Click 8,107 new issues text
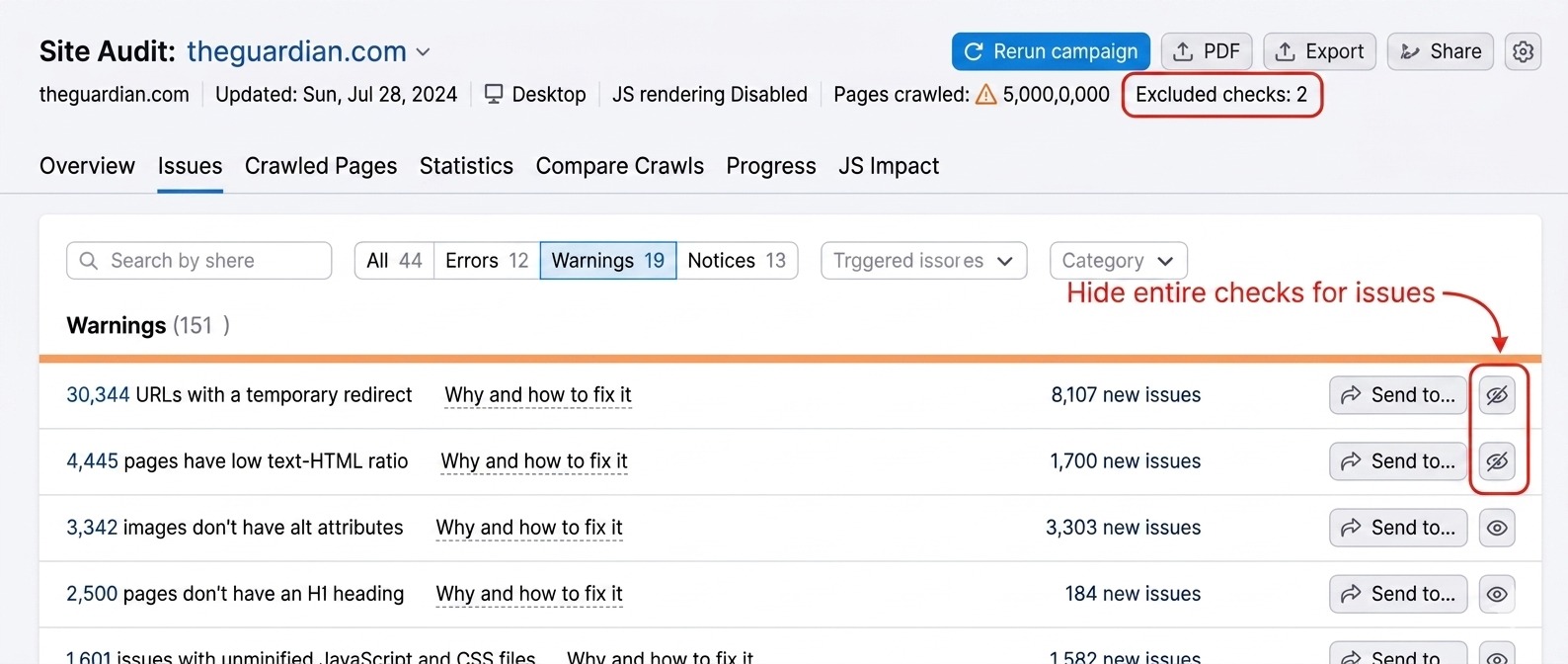1568x664 pixels. (x=1126, y=395)
